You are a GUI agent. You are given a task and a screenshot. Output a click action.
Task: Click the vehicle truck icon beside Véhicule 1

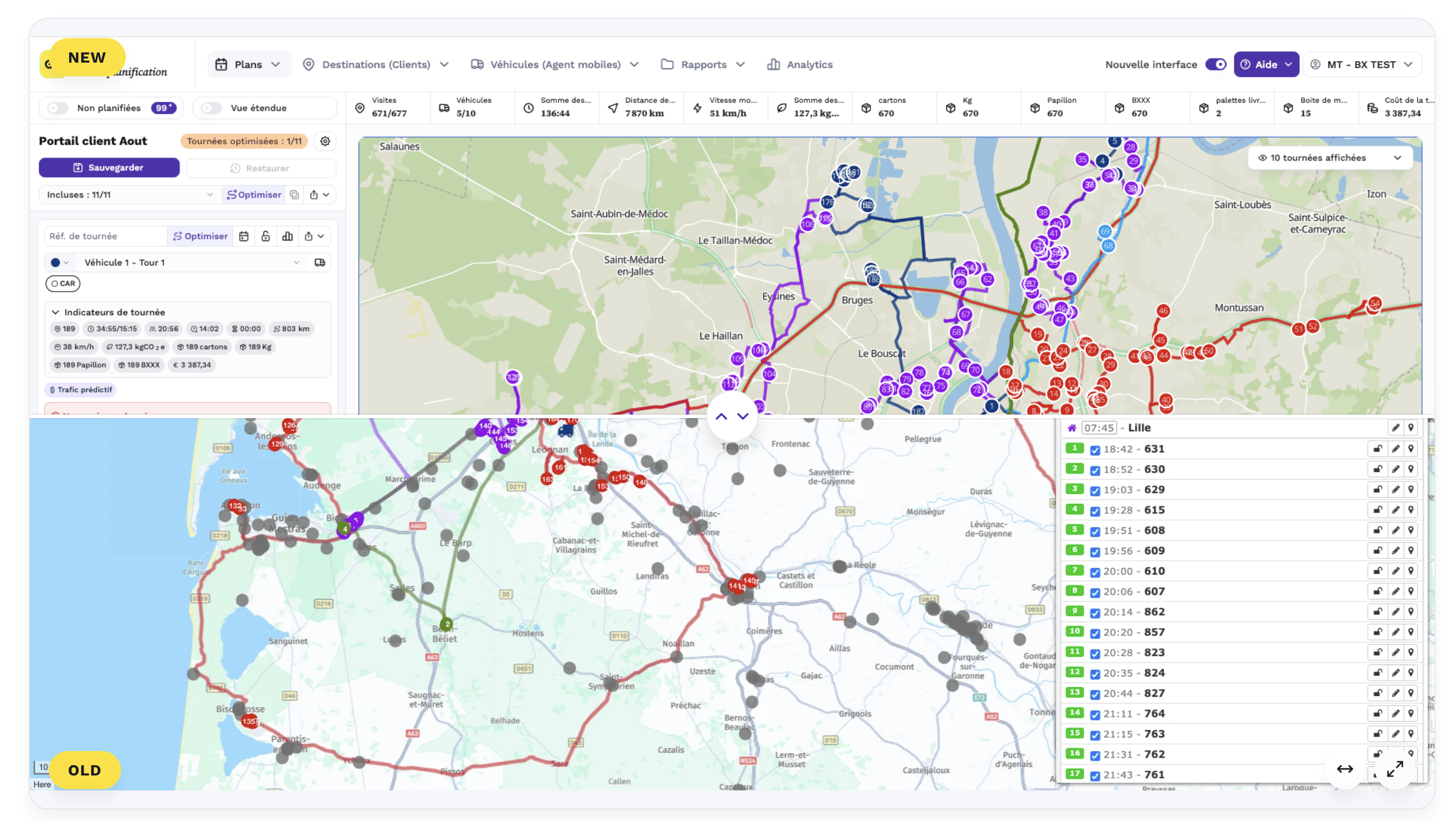coord(320,262)
